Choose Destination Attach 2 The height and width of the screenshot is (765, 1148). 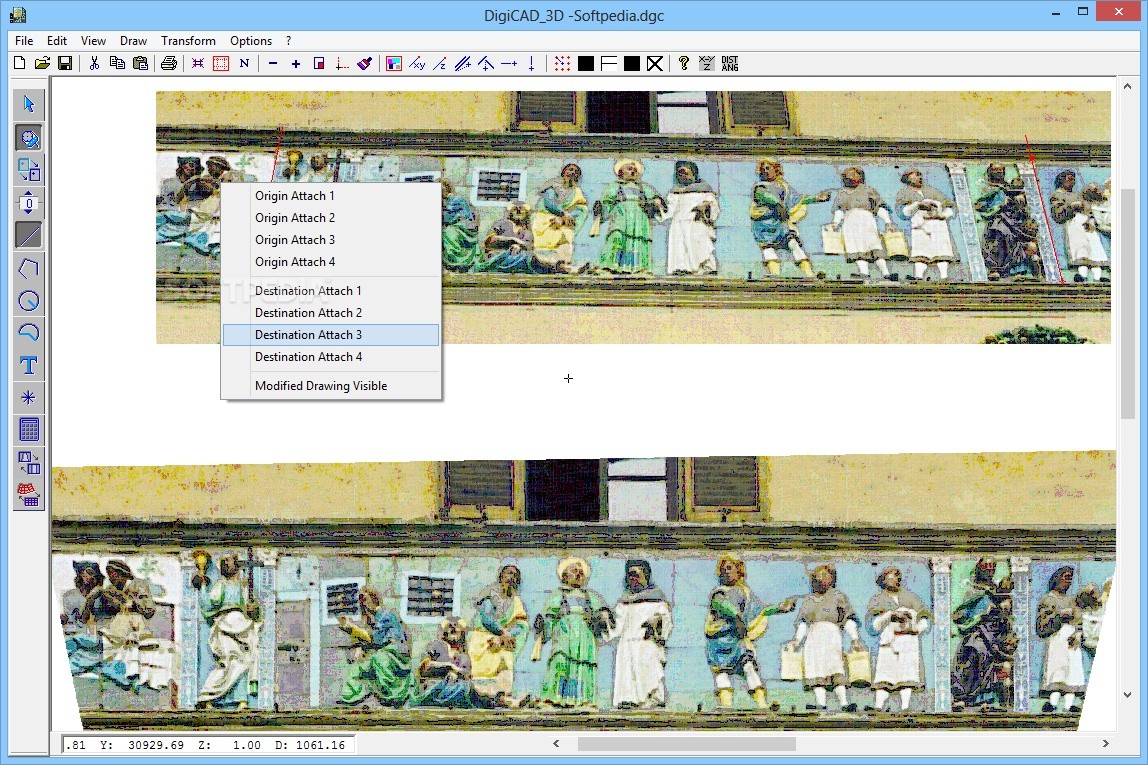coord(331,313)
